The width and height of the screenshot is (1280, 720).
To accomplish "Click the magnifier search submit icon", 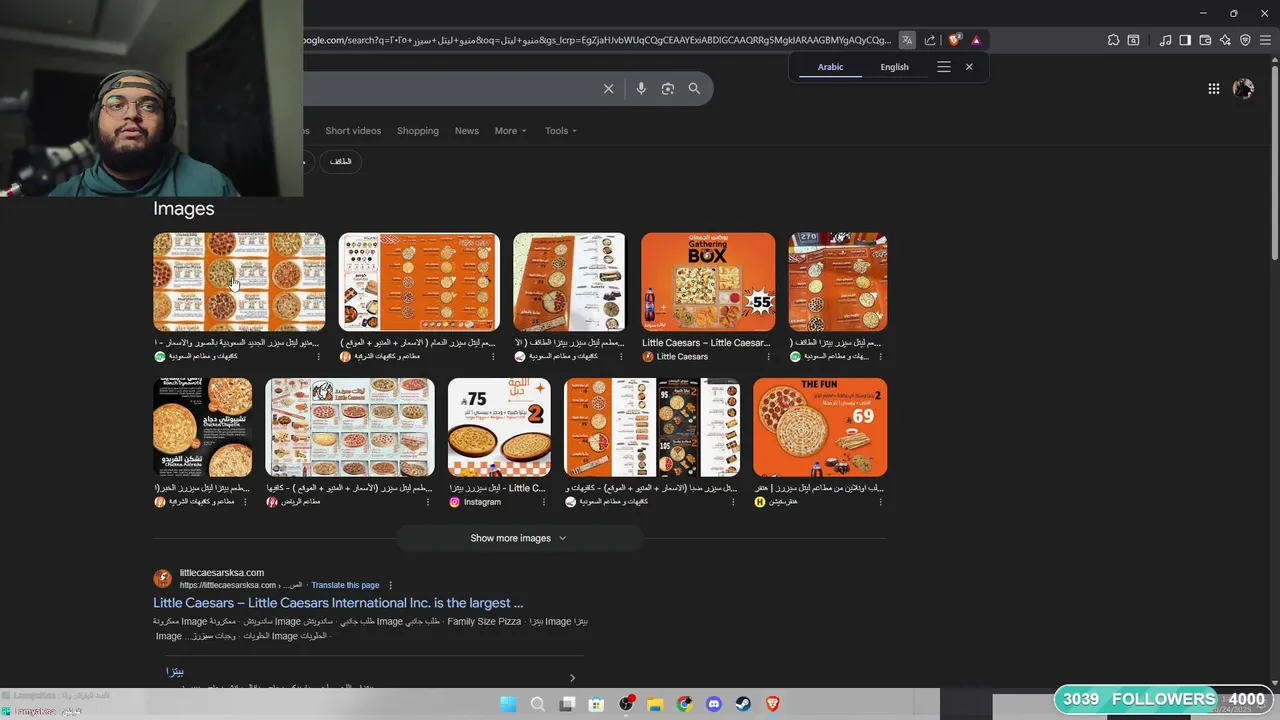I will point(694,89).
